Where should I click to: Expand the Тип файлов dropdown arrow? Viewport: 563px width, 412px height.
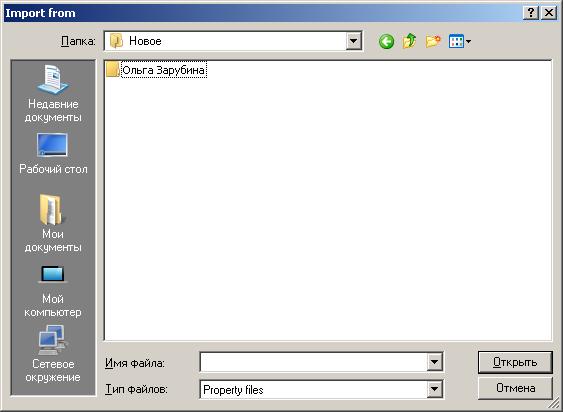(434, 389)
